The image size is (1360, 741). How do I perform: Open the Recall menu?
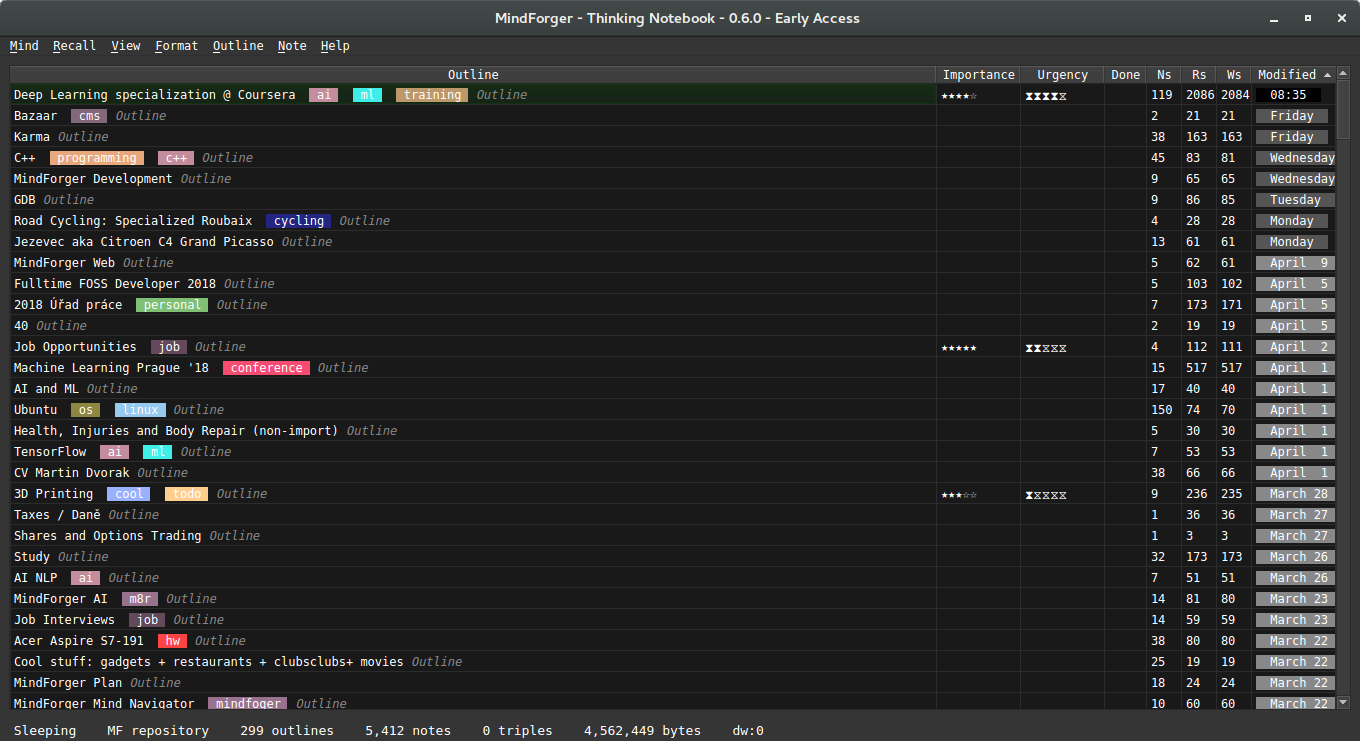pos(74,46)
